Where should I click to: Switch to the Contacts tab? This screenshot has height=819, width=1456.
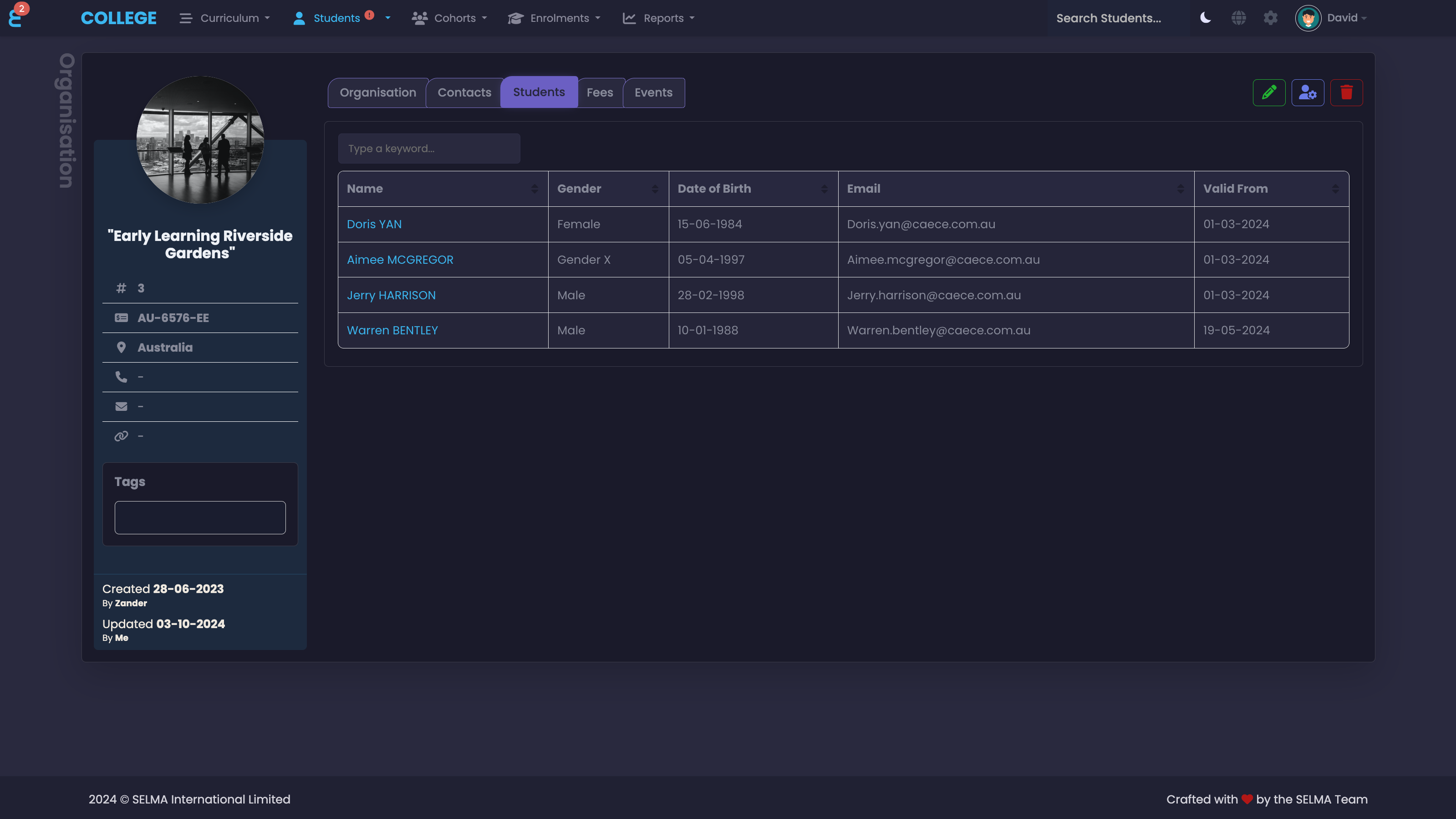click(x=464, y=93)
